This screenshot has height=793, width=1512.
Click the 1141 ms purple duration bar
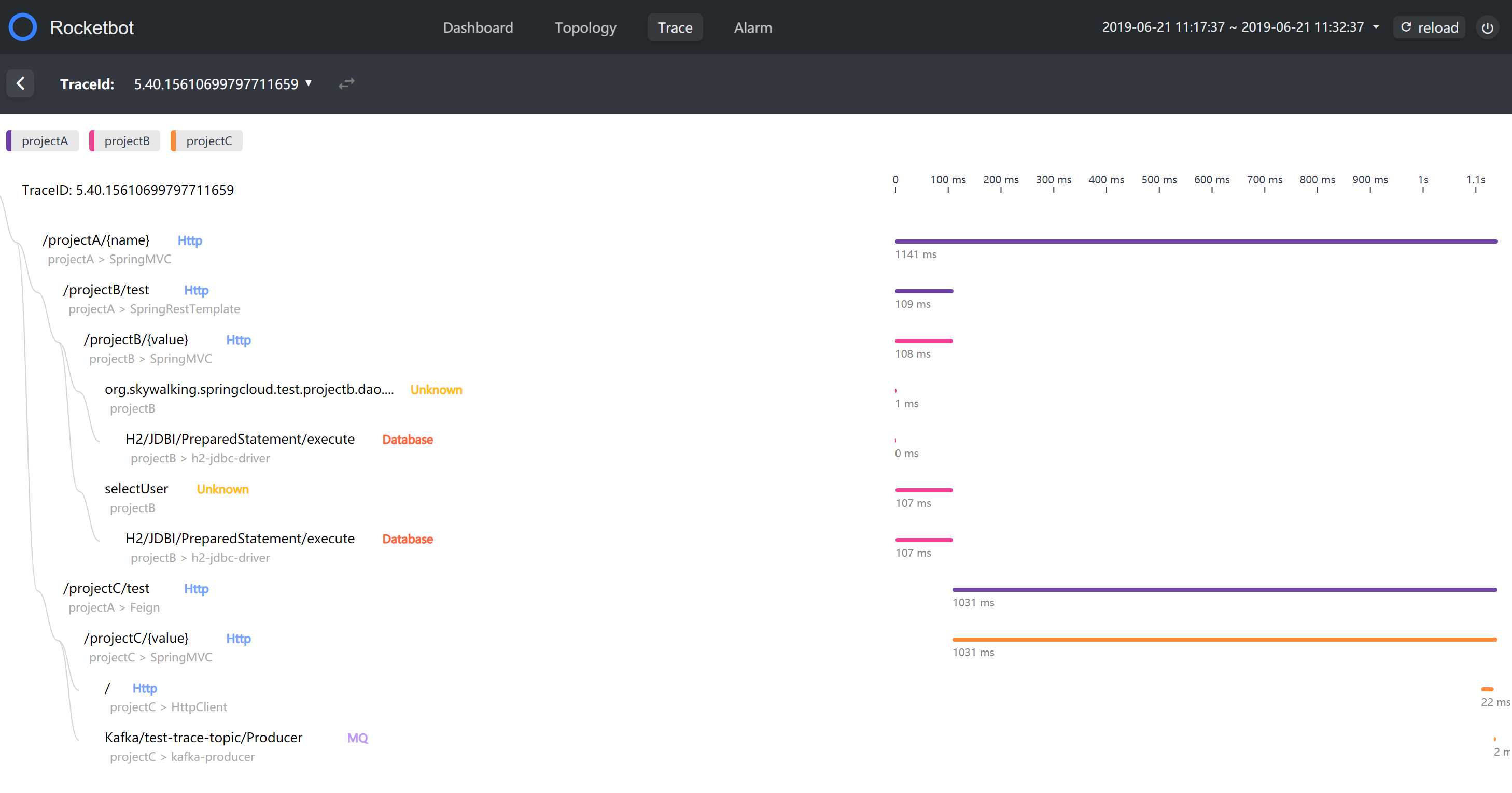[1195, 241]
